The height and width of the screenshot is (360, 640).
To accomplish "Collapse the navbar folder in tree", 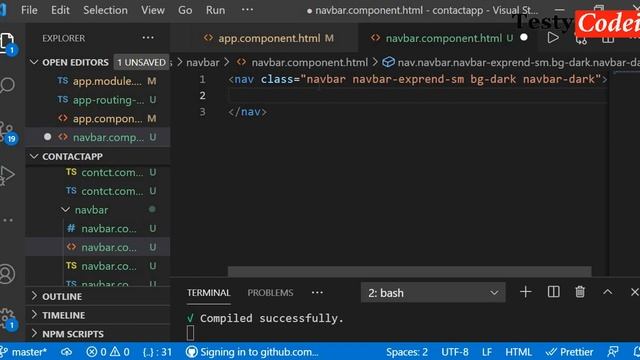I will click(x=91, y=210).
